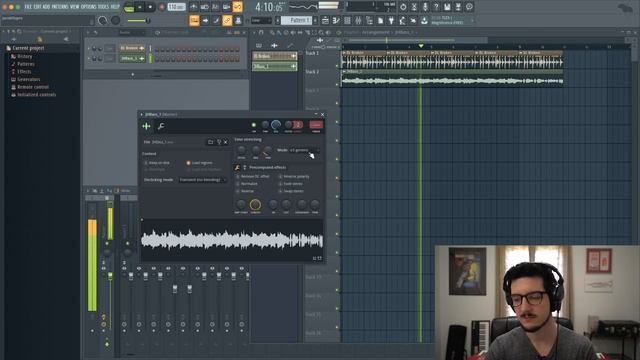Enable Reverse in precomputed effects
This screenshot has height=360, width=640.
coord(245,191)
